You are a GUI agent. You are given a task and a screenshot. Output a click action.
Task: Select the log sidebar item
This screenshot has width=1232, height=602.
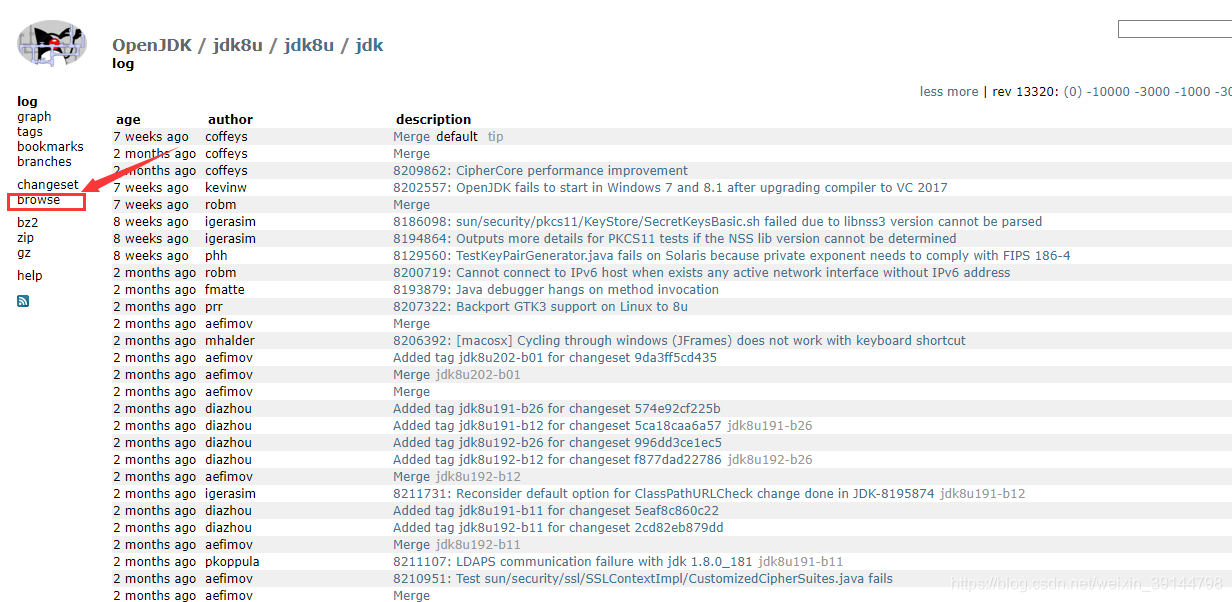coord(27,102)
